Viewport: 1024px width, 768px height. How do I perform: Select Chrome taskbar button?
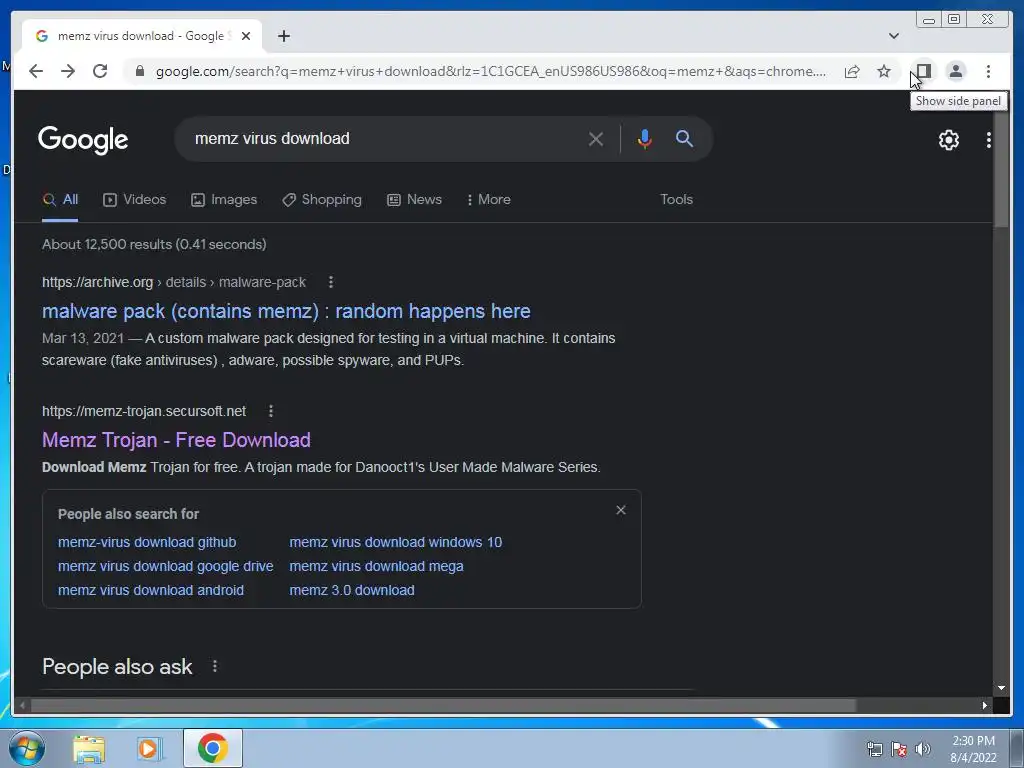[x=212, y=748]
